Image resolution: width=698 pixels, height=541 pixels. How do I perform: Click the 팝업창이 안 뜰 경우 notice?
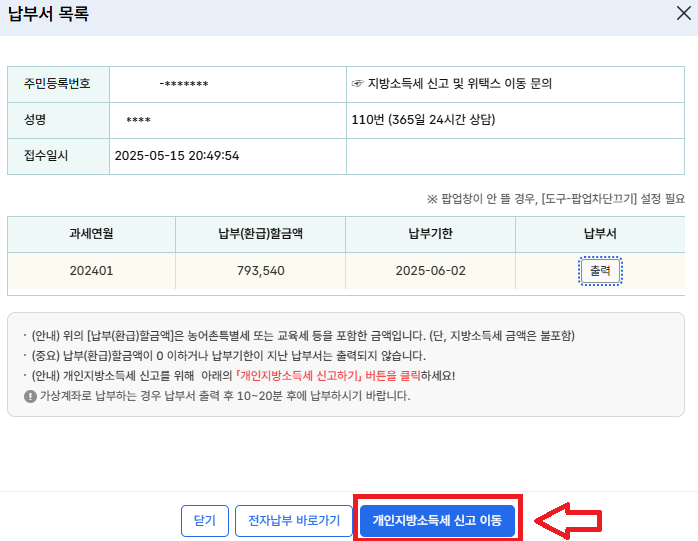[556, 199]
